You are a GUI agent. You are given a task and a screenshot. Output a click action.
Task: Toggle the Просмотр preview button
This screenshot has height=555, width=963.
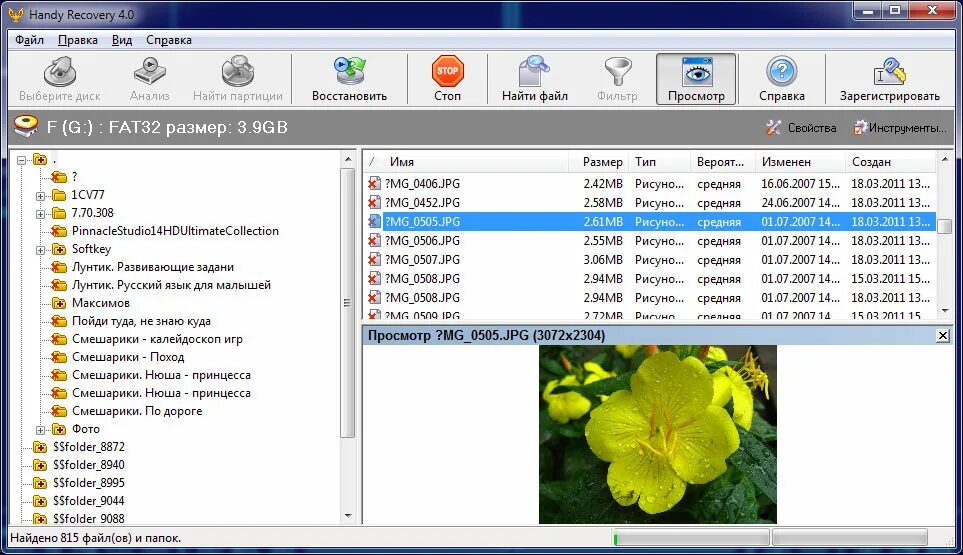[696, 79]
